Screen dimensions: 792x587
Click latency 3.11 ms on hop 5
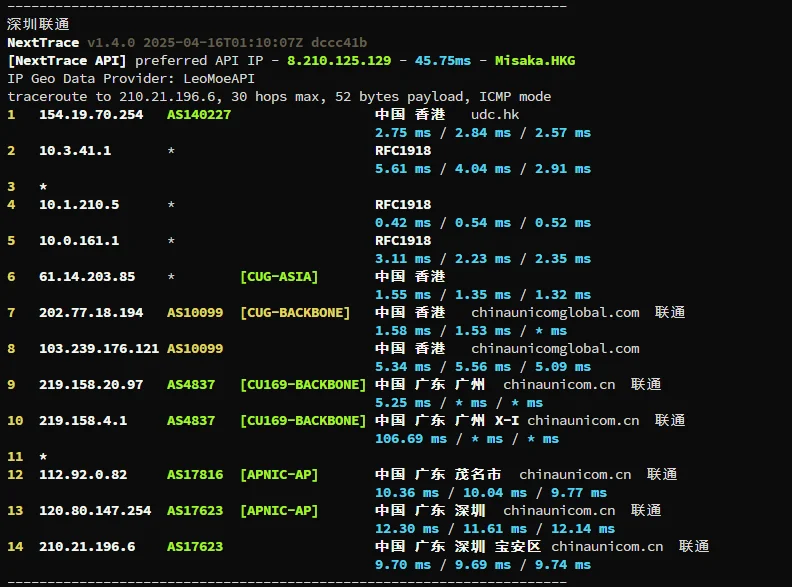pos(403,259)
